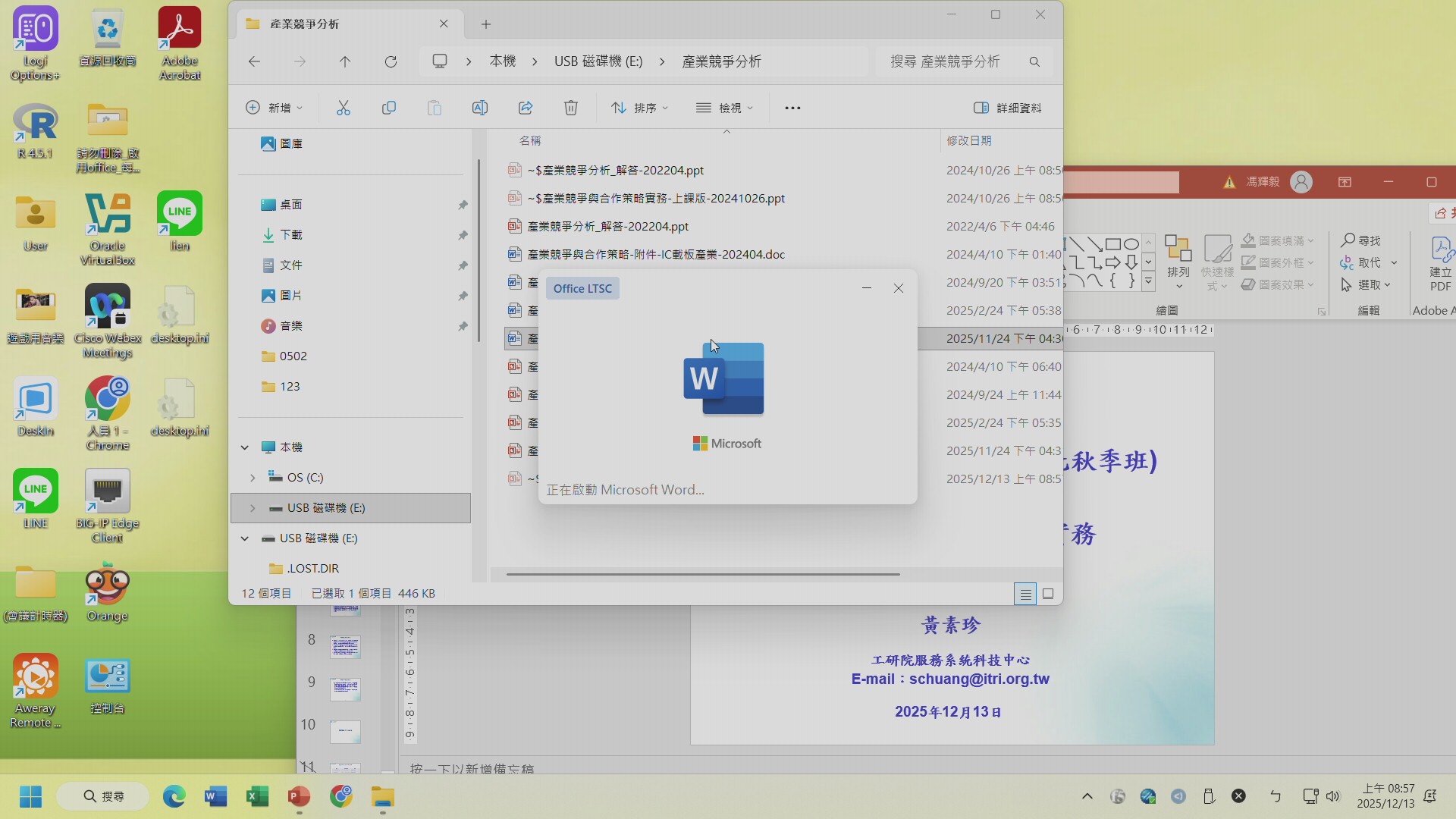
Task: Click the Delete trash can icon
Action: point(571,108)
